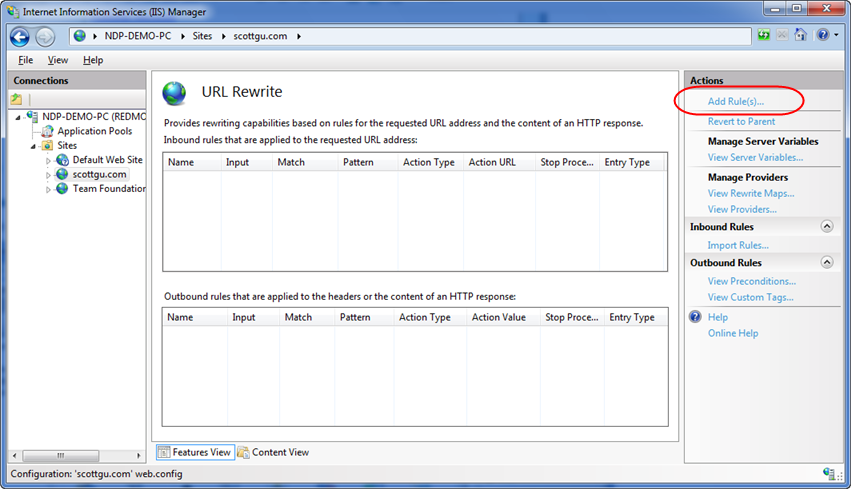Open View Rewrite Maps... link
Screen dimensions: 851x489
[x=751, y=193]
